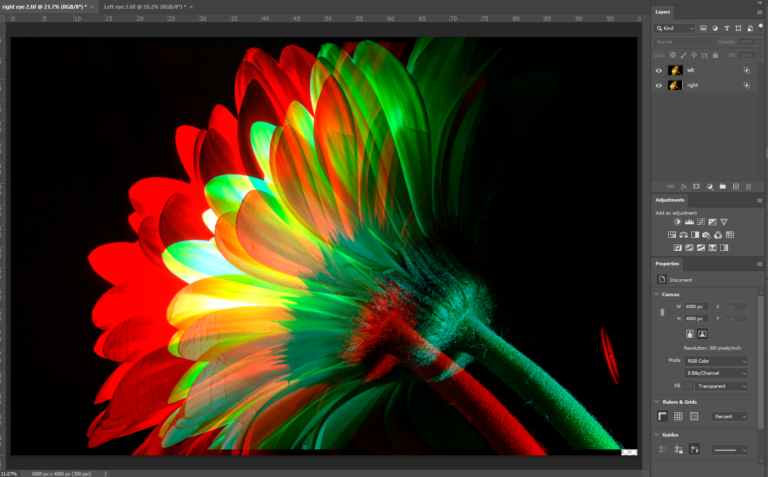Create a new layer

[x=736, y=187]
